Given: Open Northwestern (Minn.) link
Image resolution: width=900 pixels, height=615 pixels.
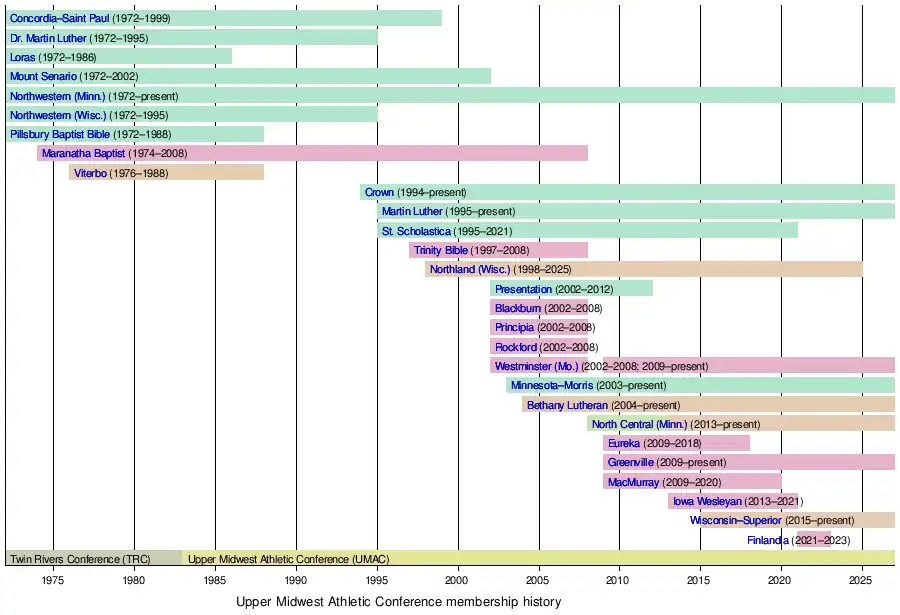Looking at the screenshot, I should (x=57, y=96).
